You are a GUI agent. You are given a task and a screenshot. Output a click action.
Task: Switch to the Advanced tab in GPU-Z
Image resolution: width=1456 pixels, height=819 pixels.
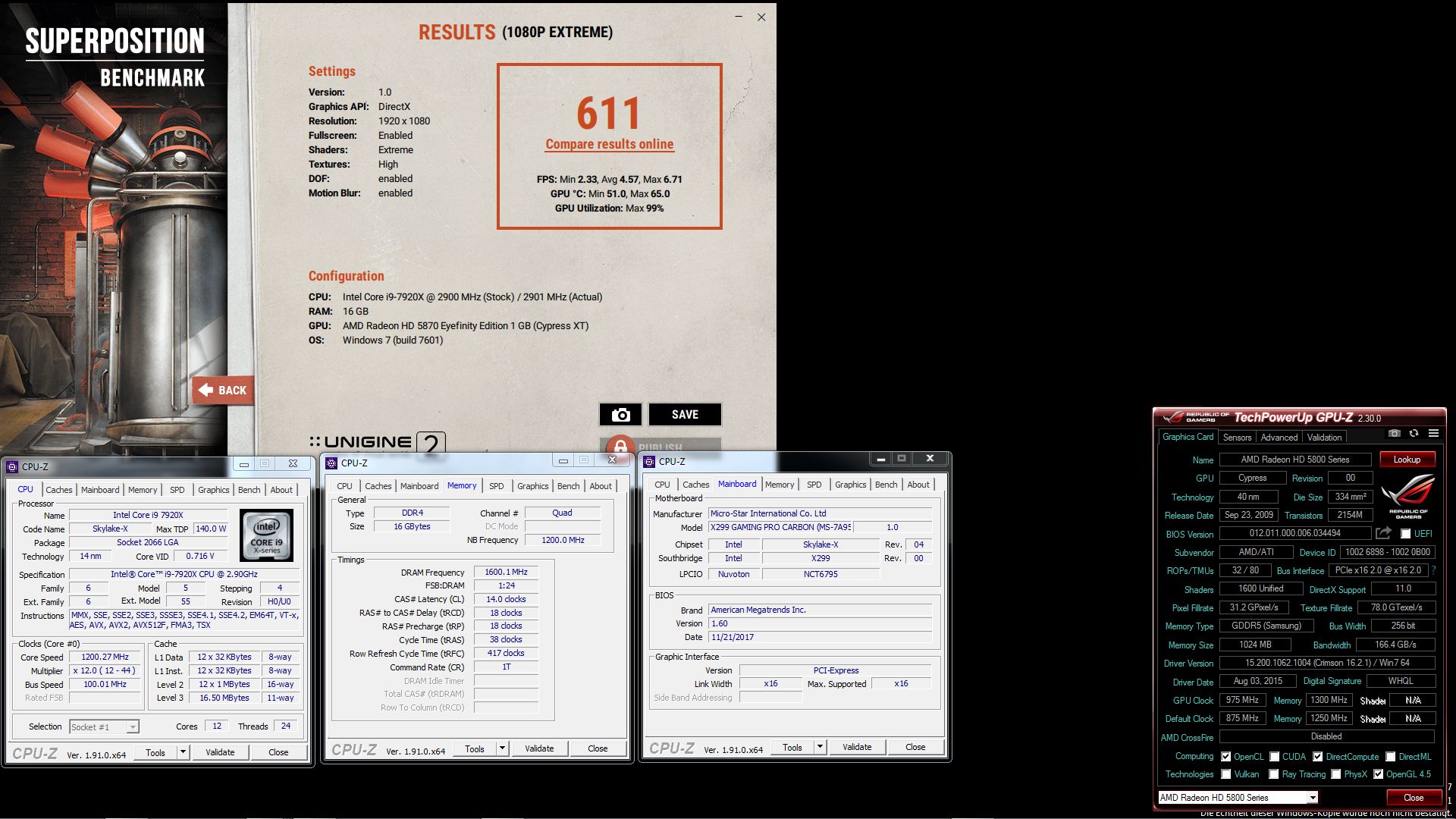[1279, 438]
